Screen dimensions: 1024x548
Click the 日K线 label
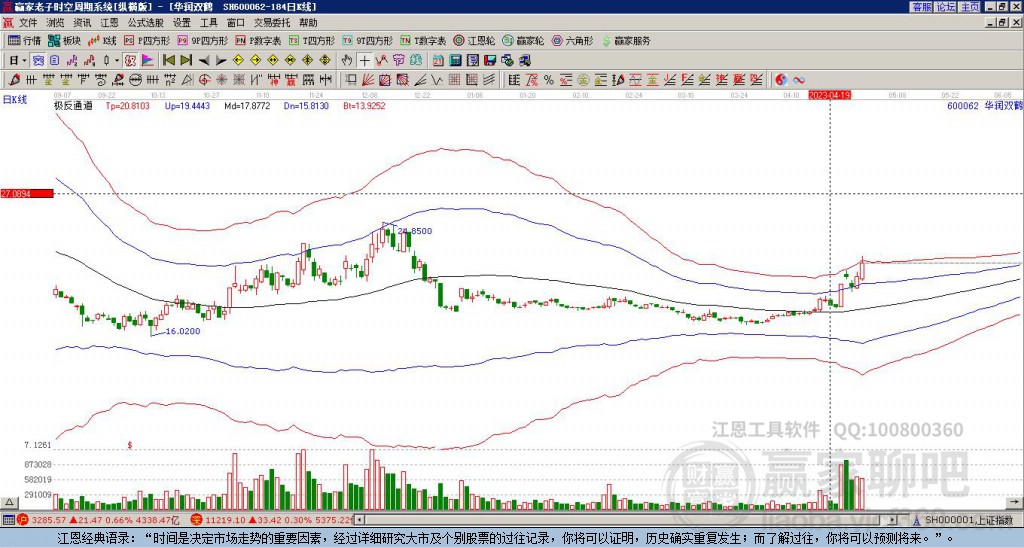pos(15,99)
